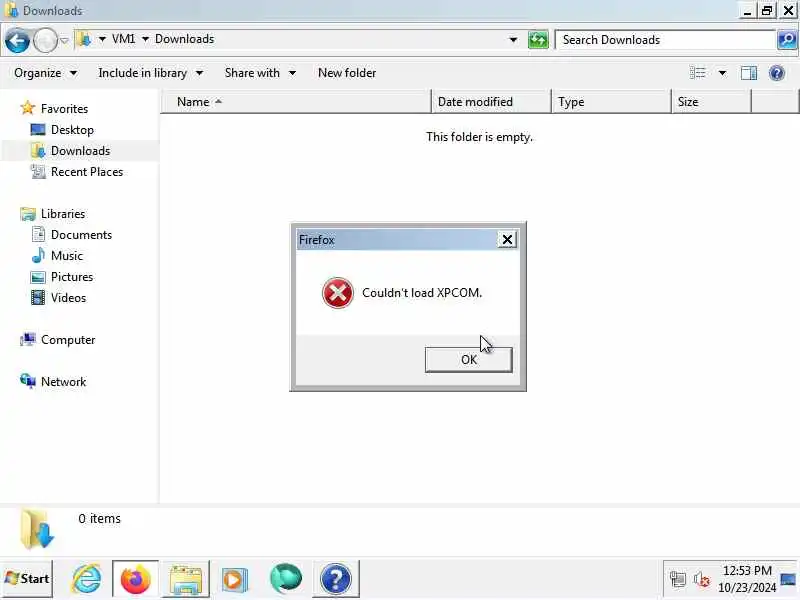Click OK in the Firefox error dialog
Screen dimensions: 800x600
click(468, 360)
